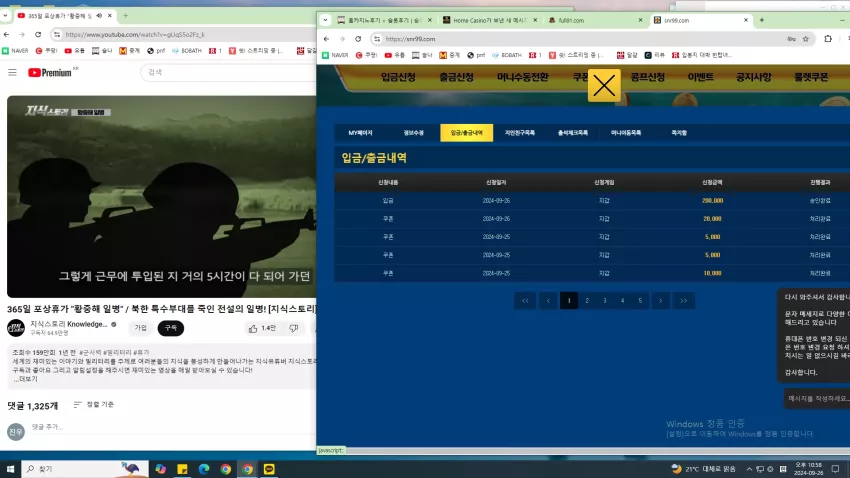Switch to MY페이지 tab
850x478 pixels.
pos(360,133)
